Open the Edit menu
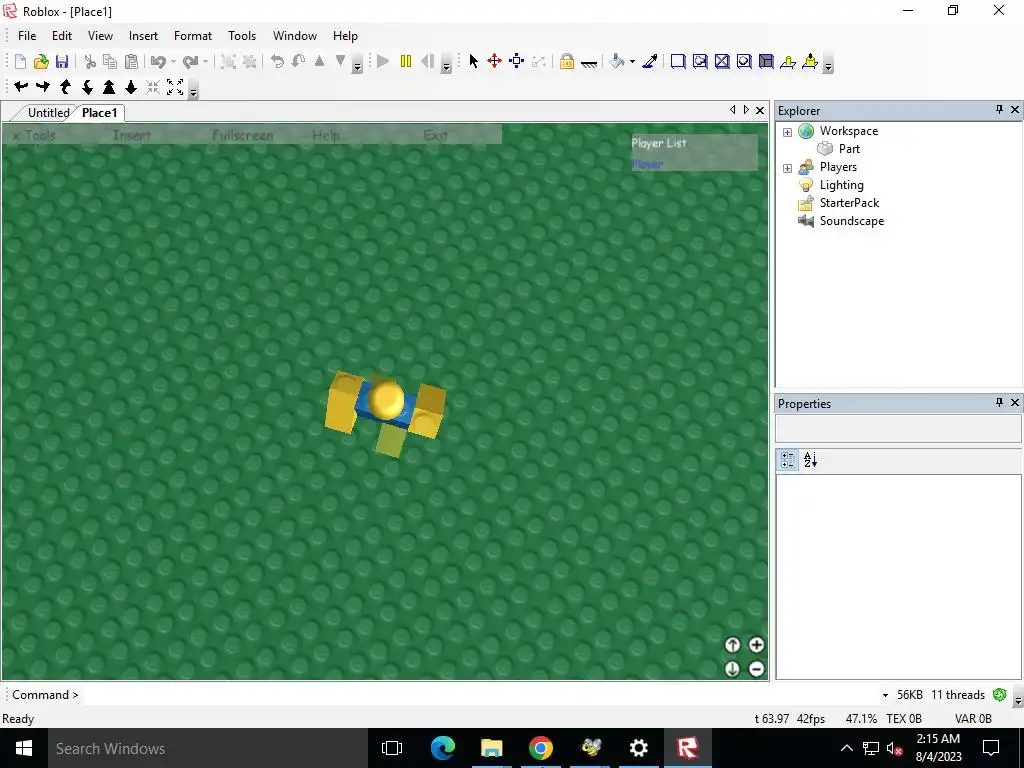The width and height of the screenshot is (1024, 768). pos(62,36)
